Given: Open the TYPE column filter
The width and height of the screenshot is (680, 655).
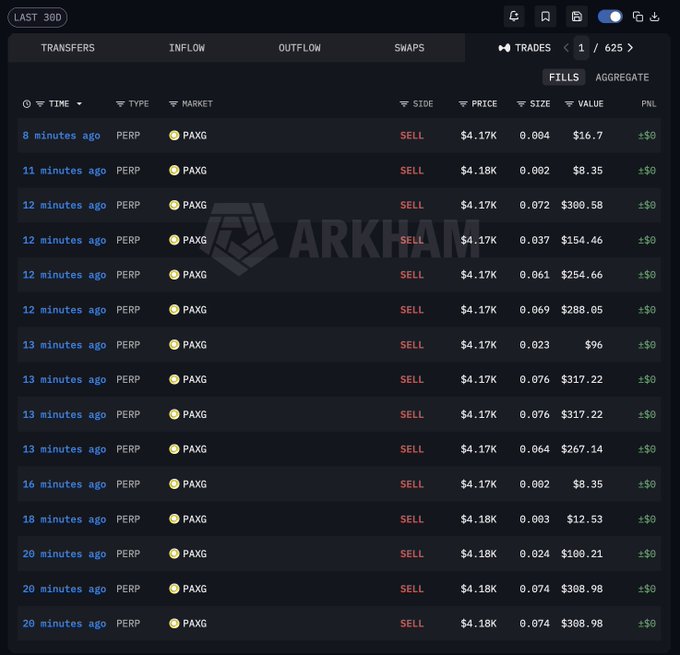Looking at the screenshot, I should coord(120,104).
